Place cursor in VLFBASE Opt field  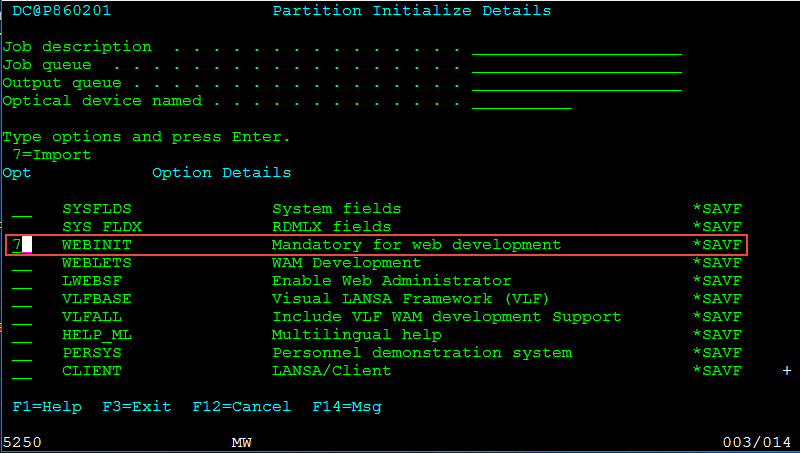(22, 299)
